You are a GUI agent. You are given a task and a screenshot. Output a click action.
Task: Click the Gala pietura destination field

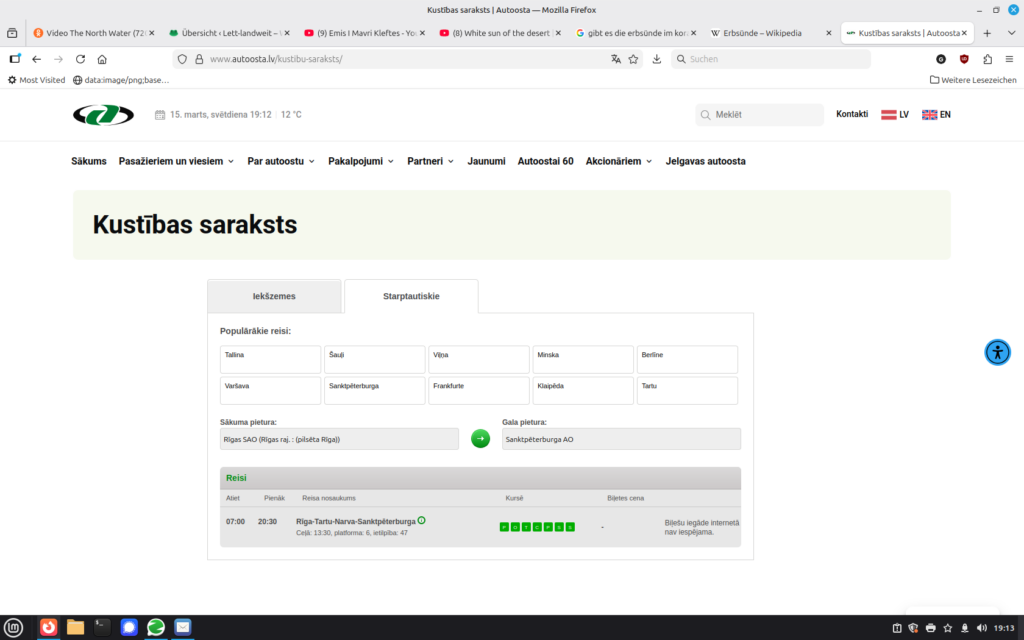pos(621,439)
